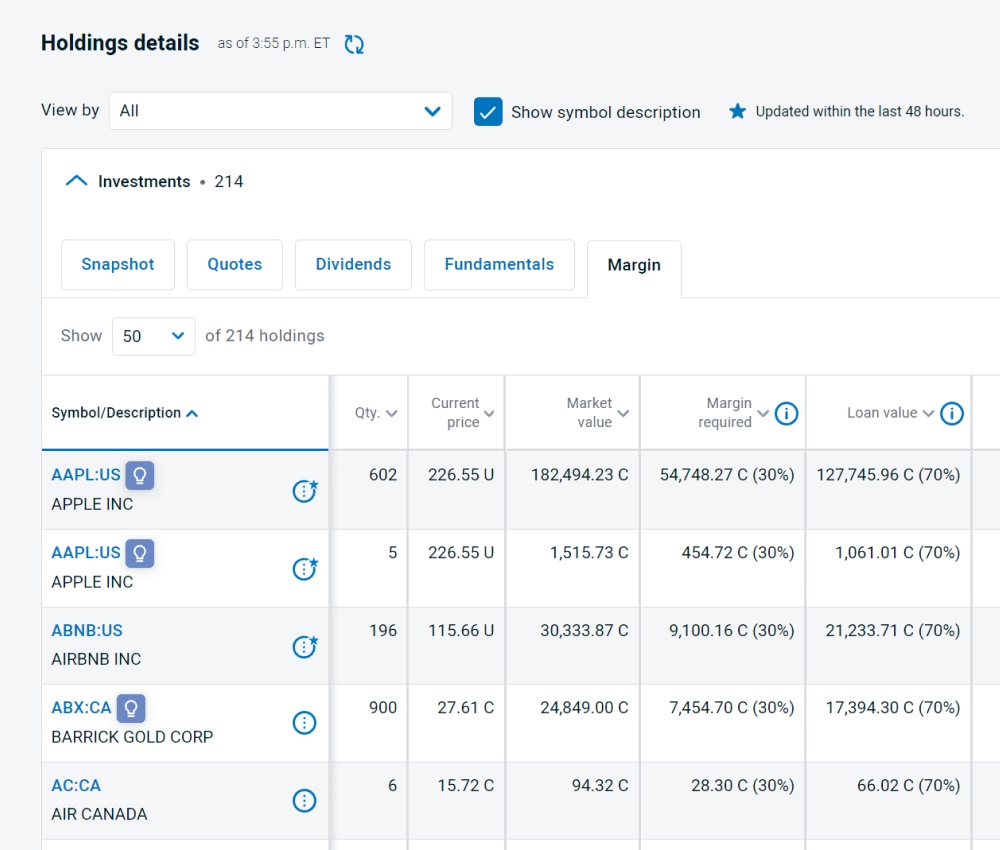Screen dimensions: 1000x850
Task: Click the refresh holdings icon
Action: [x=354, y=44]
